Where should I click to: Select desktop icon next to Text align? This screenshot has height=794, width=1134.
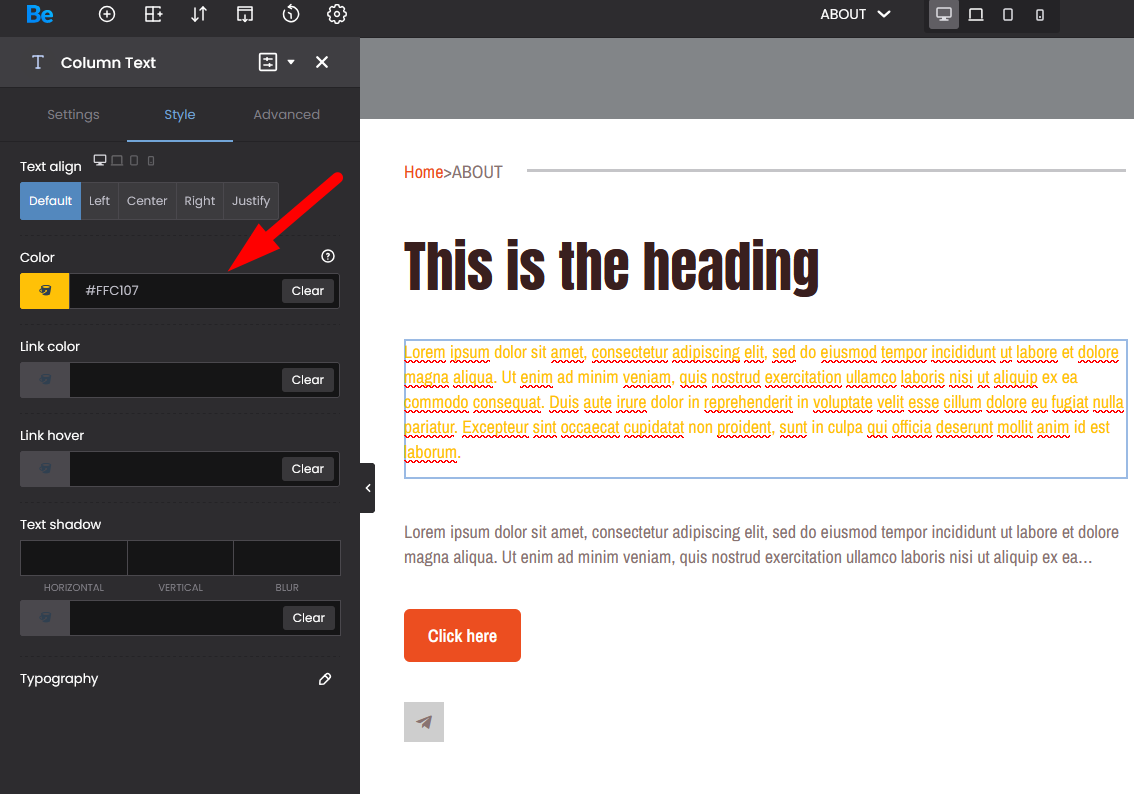(x=100, y=161)
